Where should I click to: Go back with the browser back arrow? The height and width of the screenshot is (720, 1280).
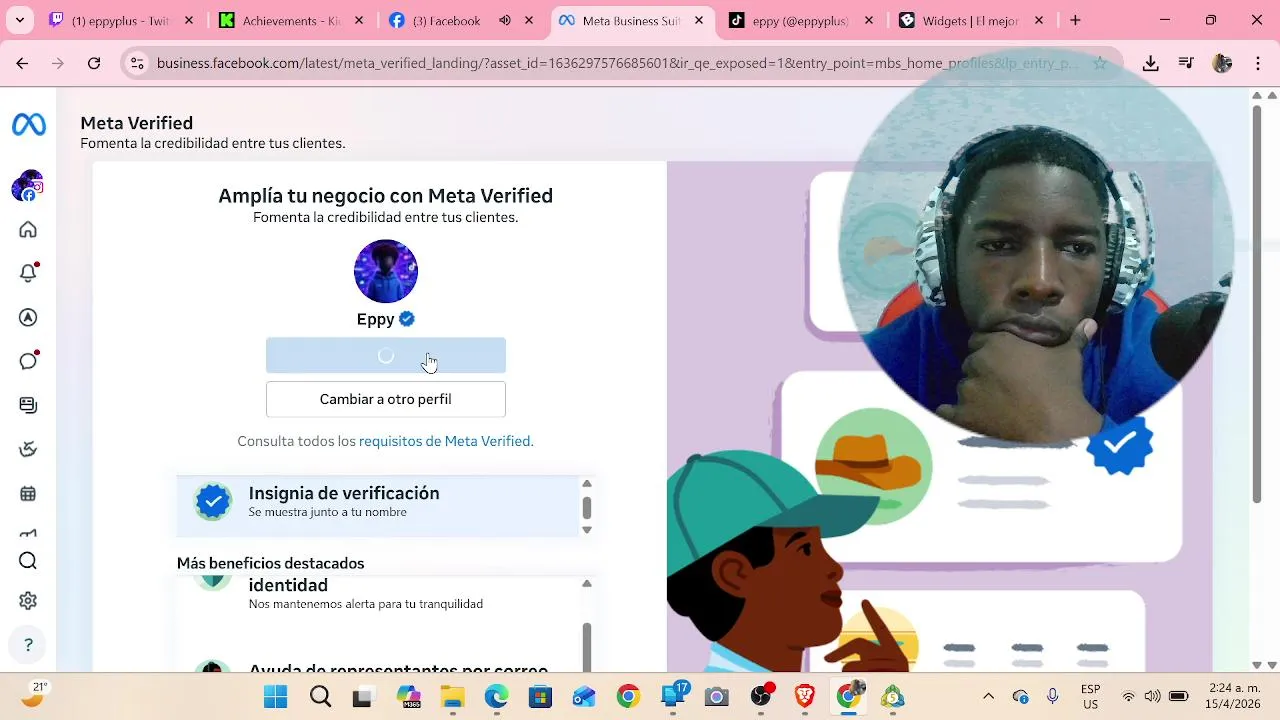coord(22,63)
